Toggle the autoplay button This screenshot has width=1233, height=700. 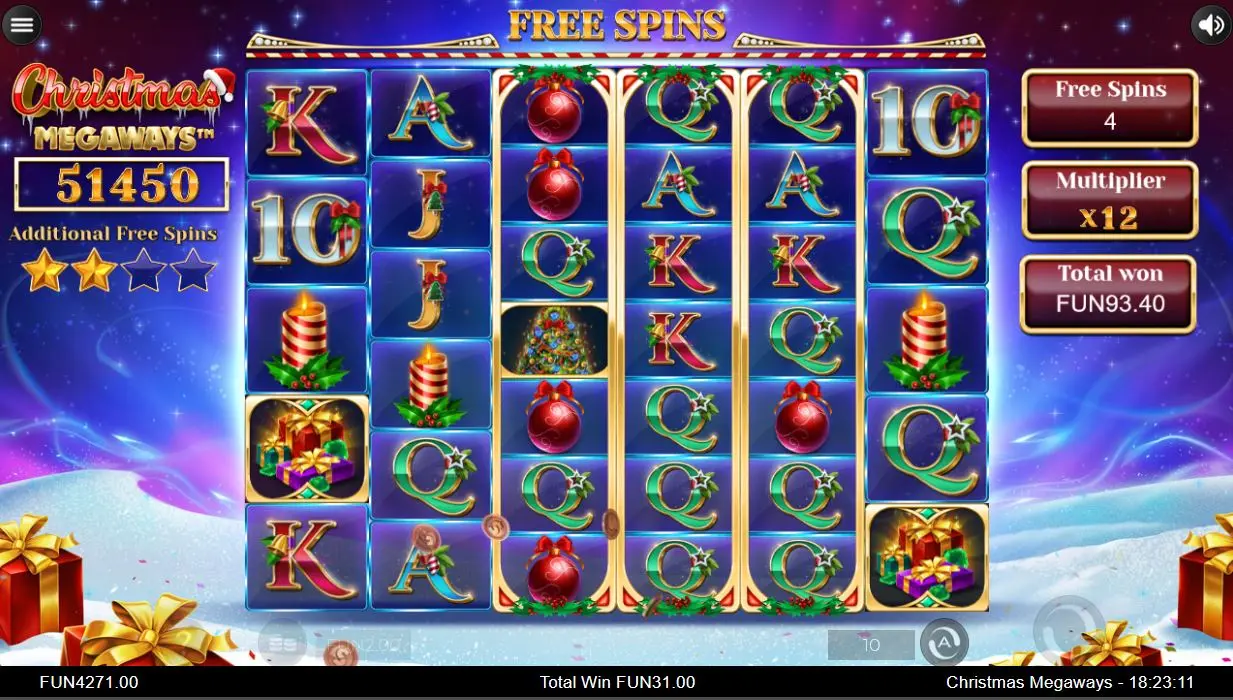(944, 643)
